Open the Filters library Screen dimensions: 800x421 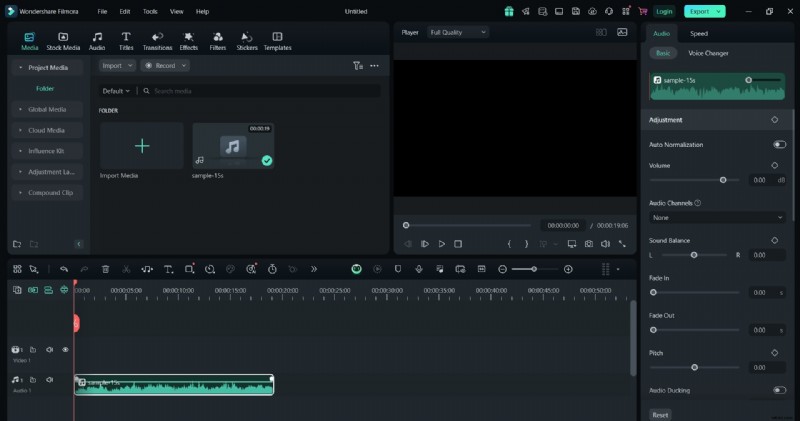(217, 41)
